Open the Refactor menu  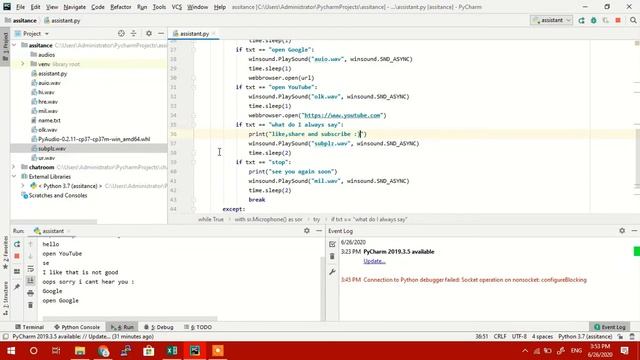120,7
